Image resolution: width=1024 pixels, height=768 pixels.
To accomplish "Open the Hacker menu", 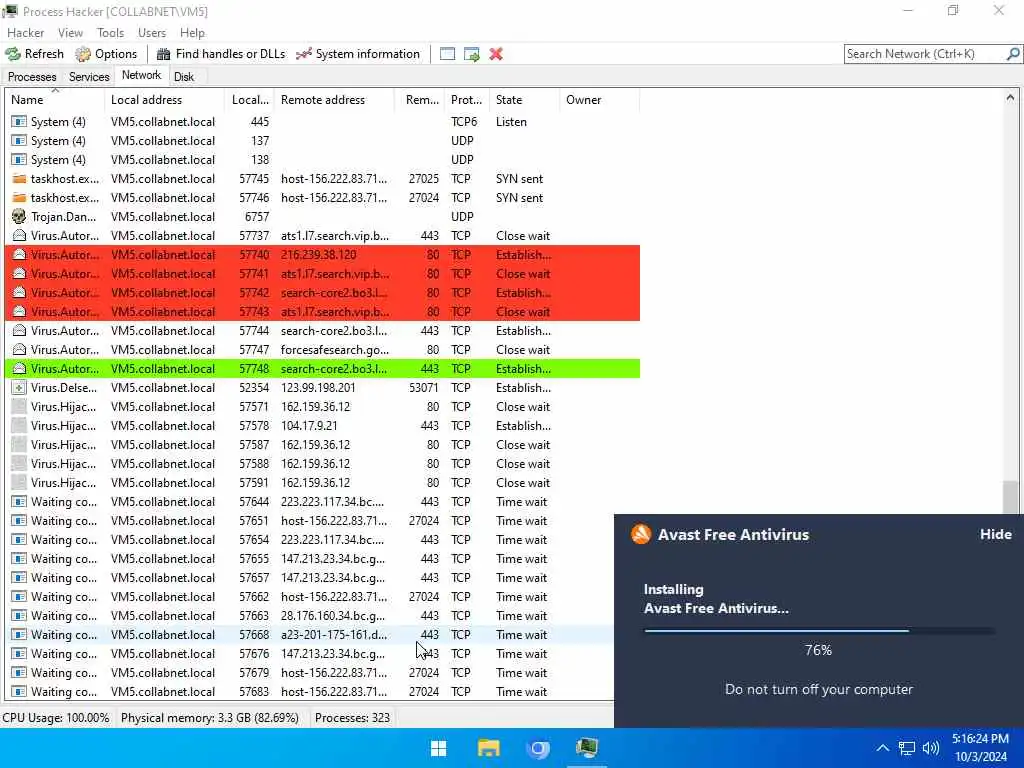I will [x=25, y=33].
